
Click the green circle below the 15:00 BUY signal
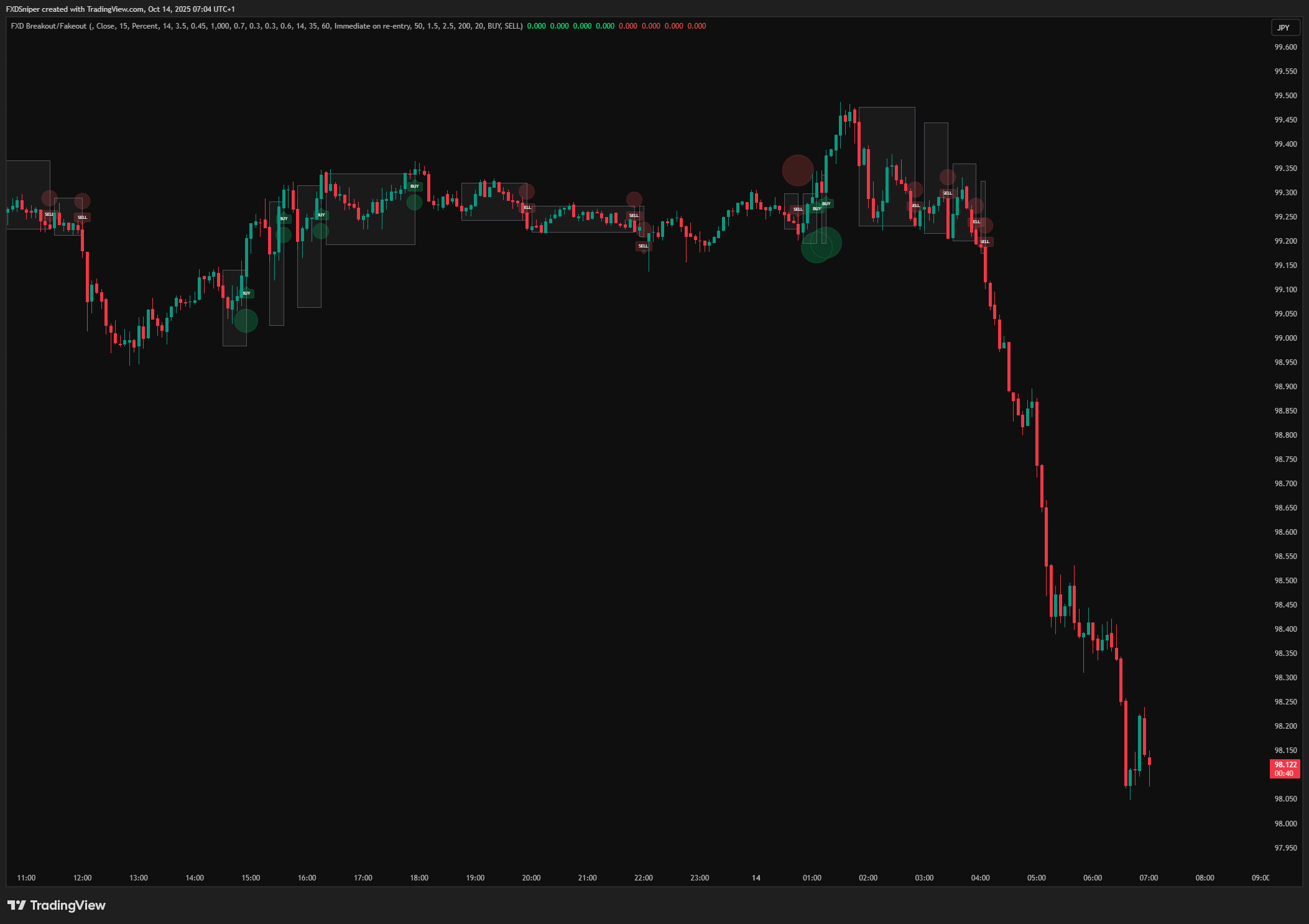click(x=246, y=320)
